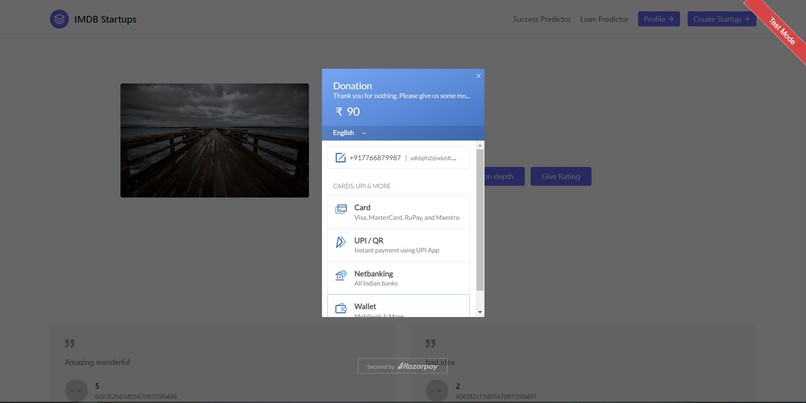The height and width of the screenshot is (403, 806).
Task: Choose the UPI / QR icon
Action: tap(341, 242)
